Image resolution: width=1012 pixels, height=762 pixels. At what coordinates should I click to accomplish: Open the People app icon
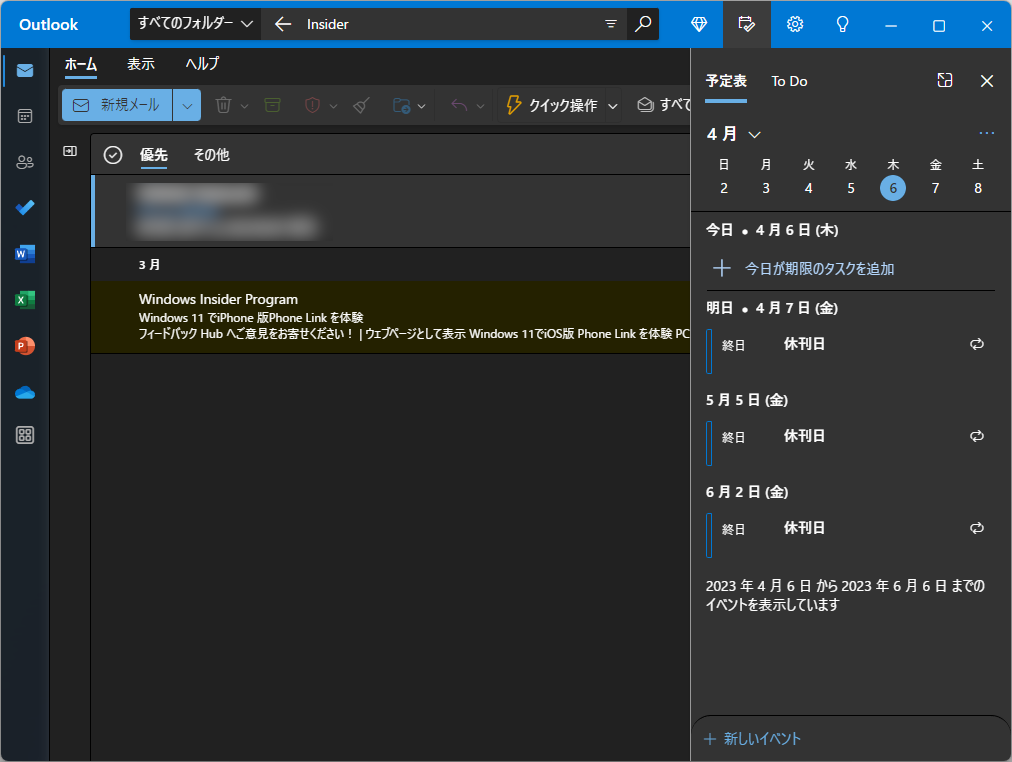(x=24, y=162)
